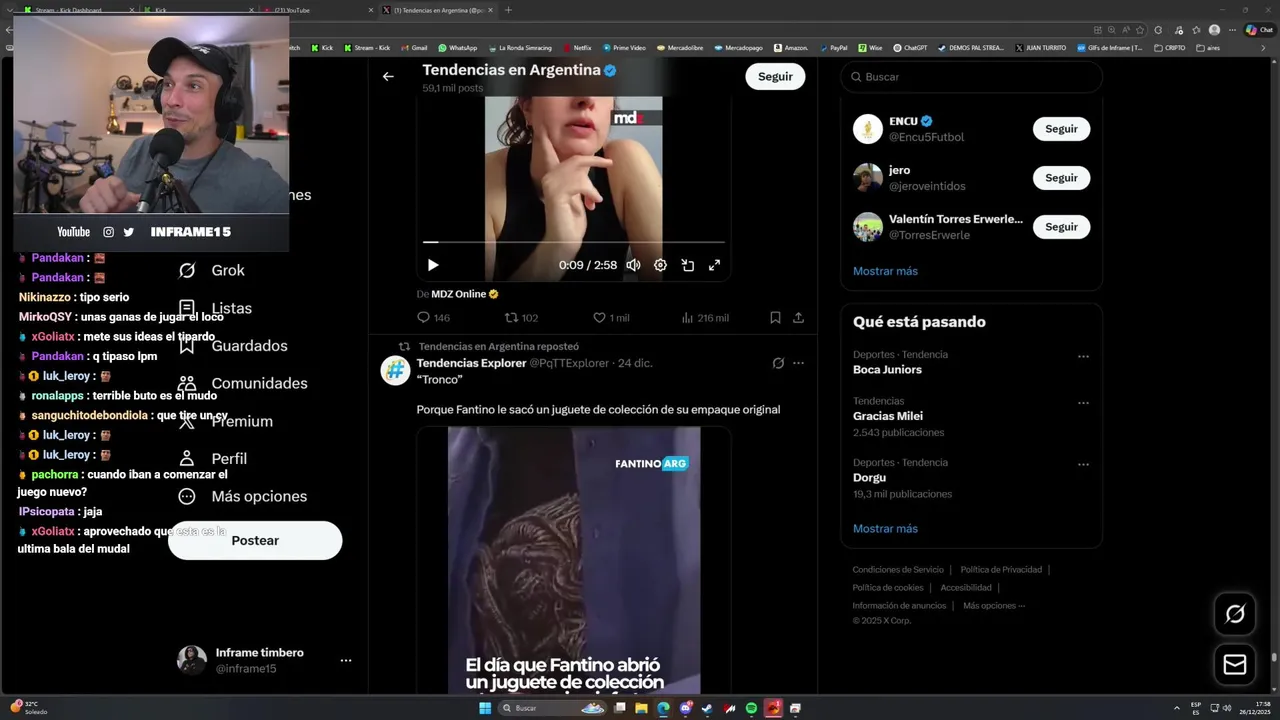Open Política de Privacidad link
Viewport: 1280px width, 720px height.
click(x=1001, y=570)
